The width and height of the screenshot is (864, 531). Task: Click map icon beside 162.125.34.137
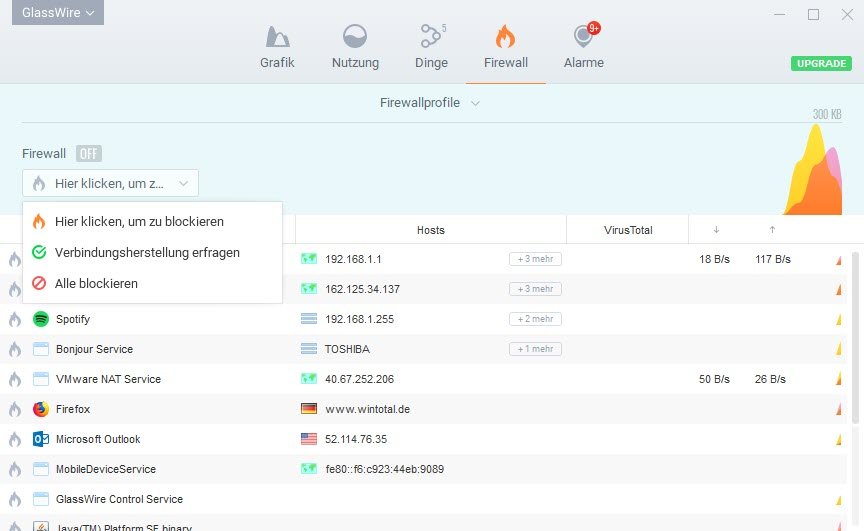tap(309, 289)
